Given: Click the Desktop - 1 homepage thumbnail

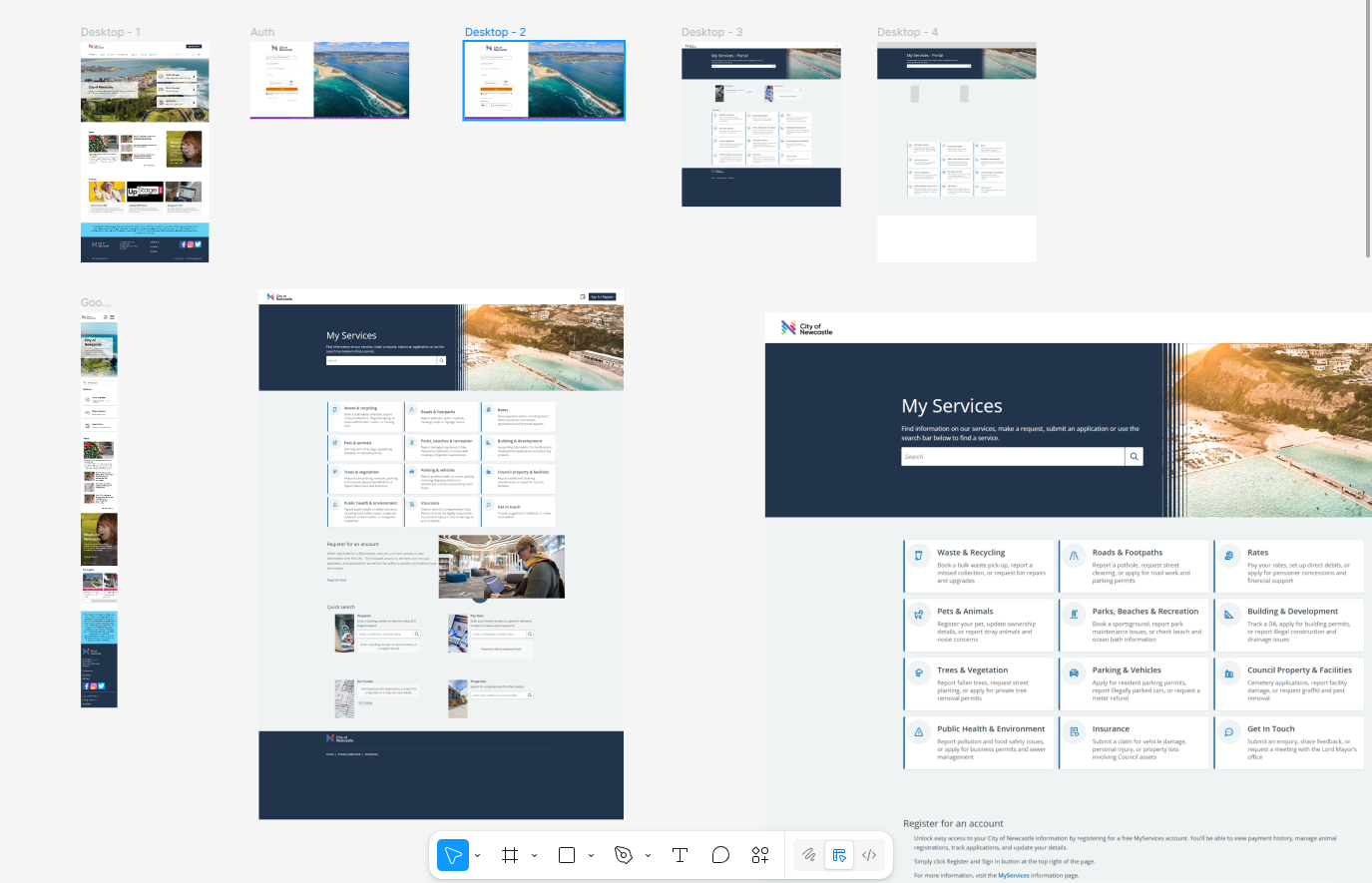Looking at the screenshot, I should click(145, 152).
